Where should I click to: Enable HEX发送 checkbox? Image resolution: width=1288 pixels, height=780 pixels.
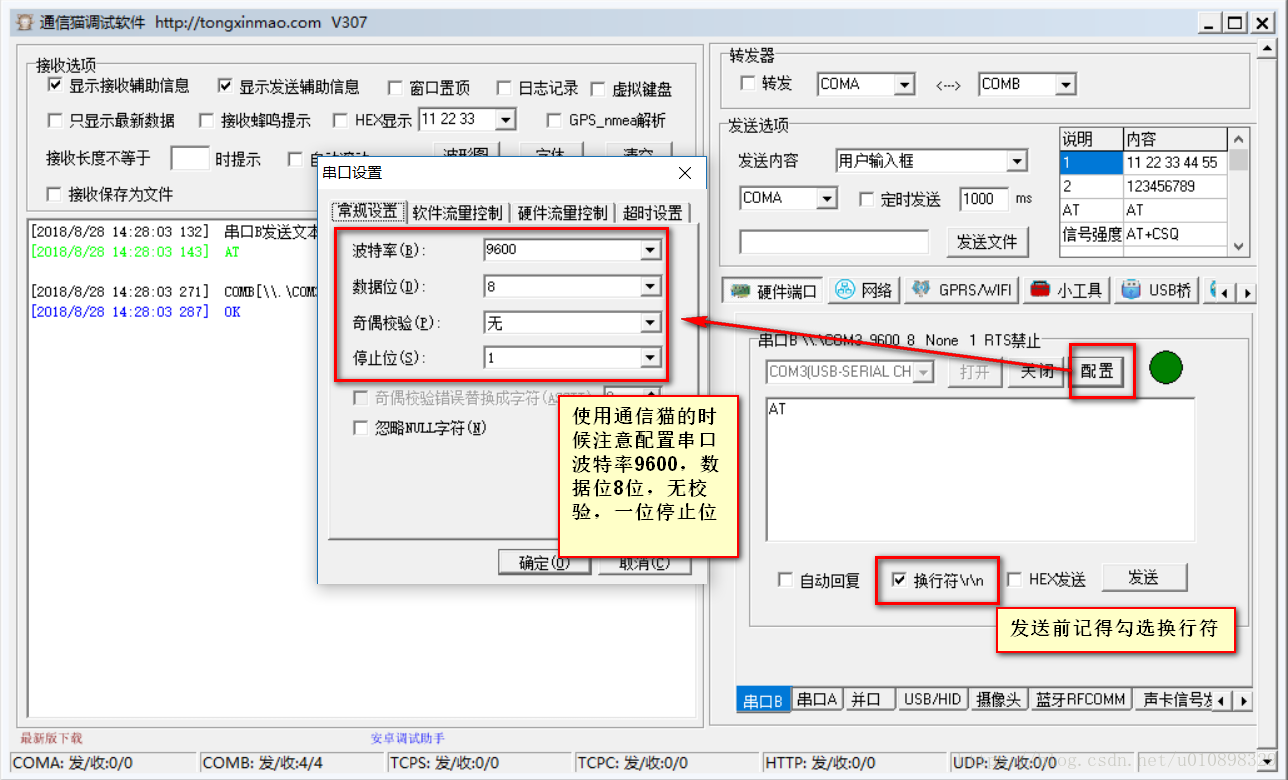(x=1015, y=579)
